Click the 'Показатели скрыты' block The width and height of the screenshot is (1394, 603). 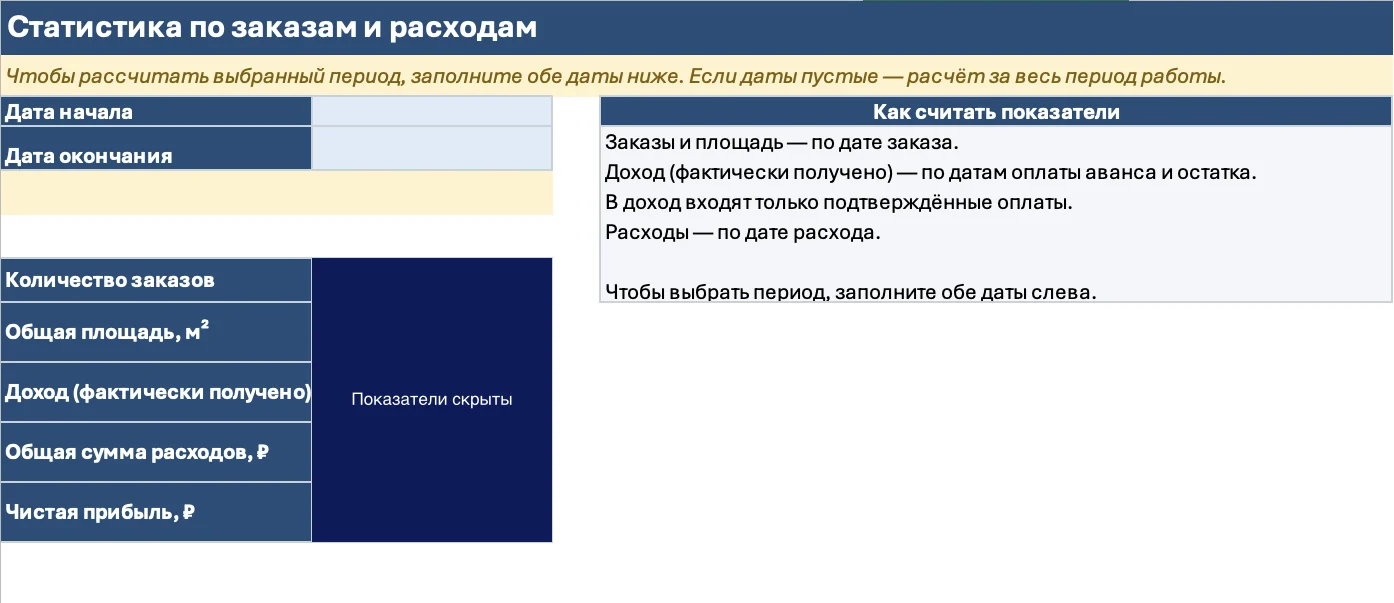[432, 400]
